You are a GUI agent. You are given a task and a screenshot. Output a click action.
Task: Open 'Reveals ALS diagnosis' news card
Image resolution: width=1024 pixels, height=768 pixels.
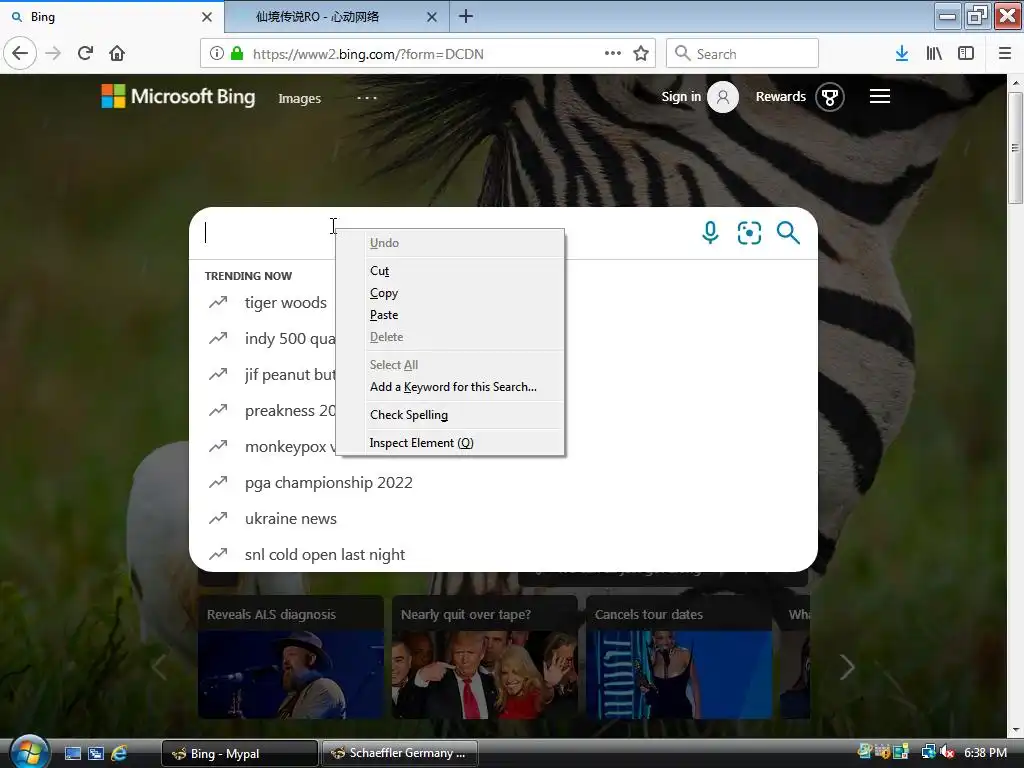point(291,657)
